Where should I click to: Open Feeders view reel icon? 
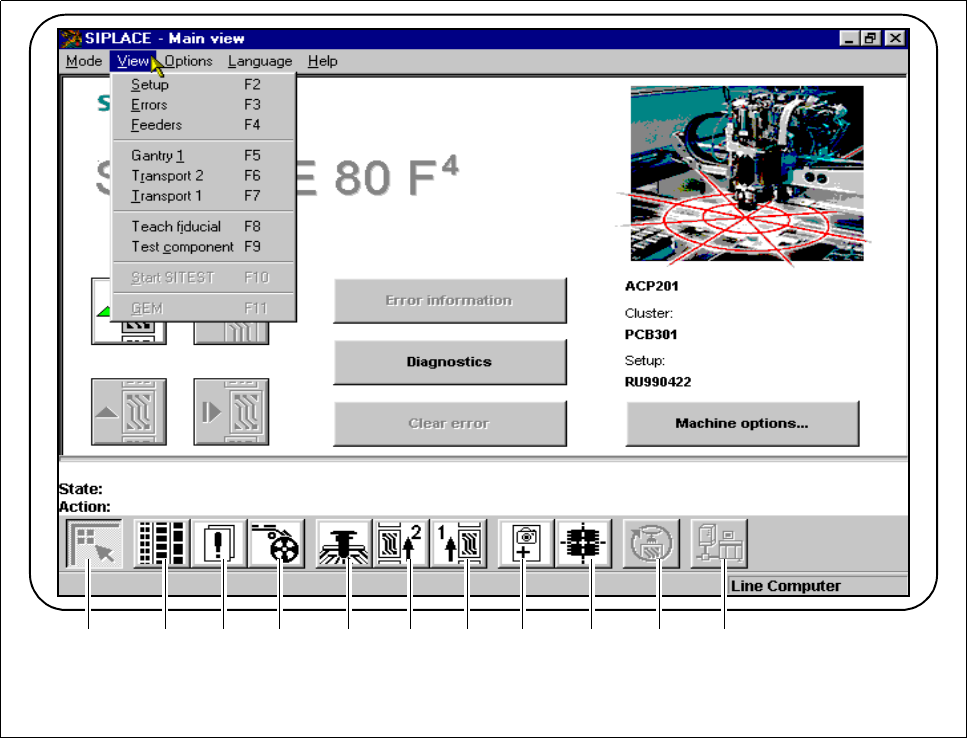pos(278,545)
